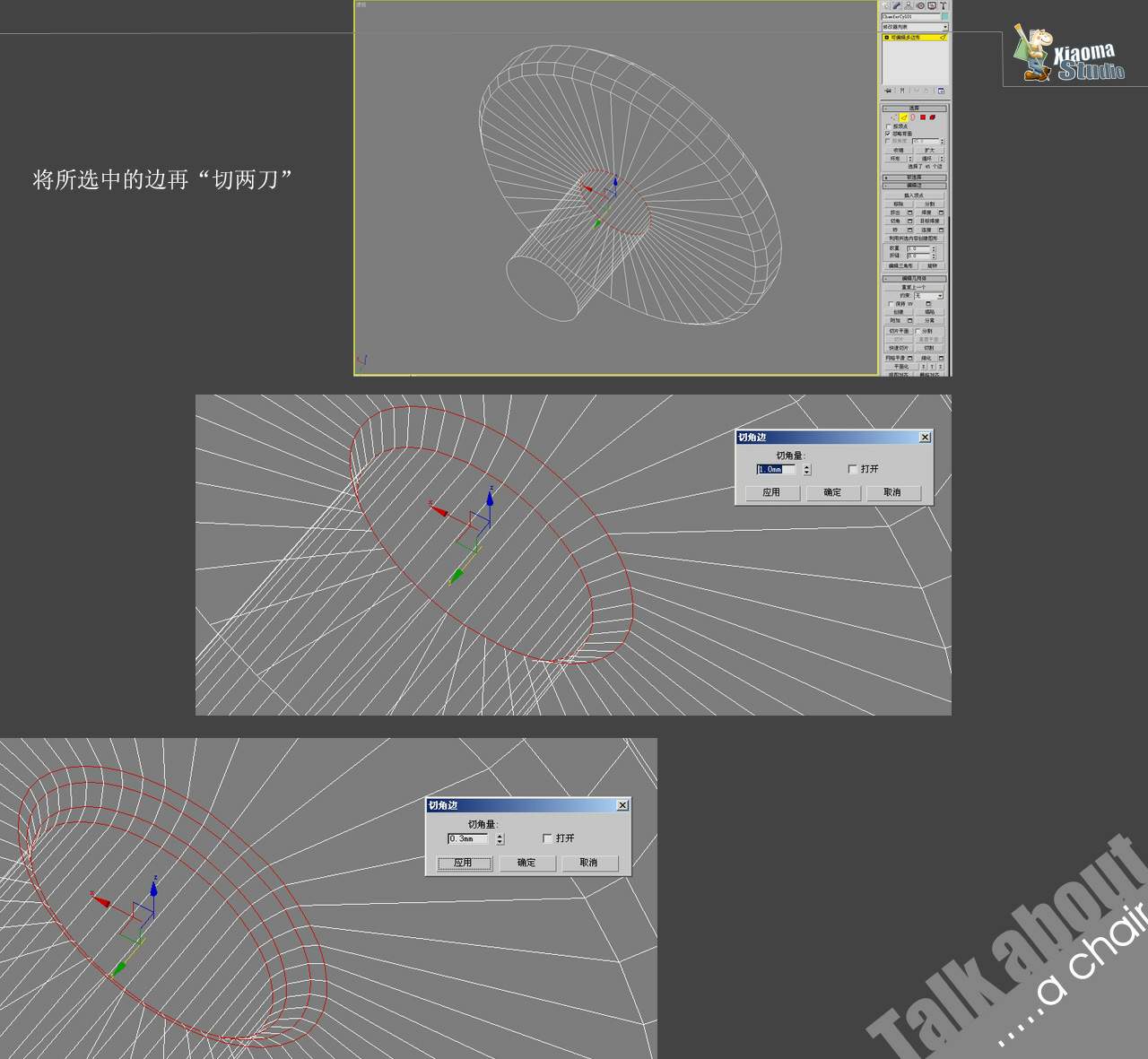Select the Border sub-object level icon

pos(913,117)
